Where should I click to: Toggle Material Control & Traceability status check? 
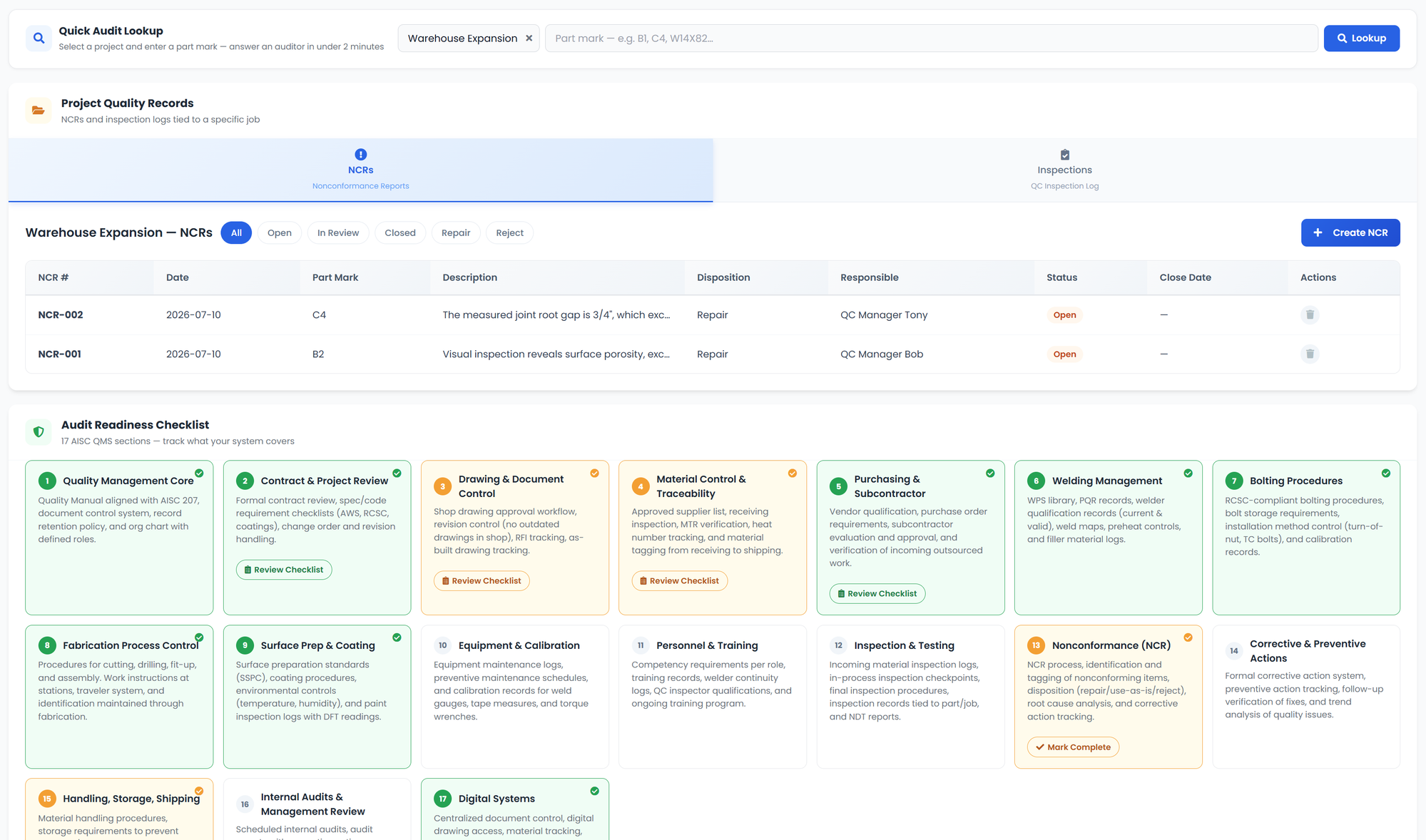pos(792,473)
